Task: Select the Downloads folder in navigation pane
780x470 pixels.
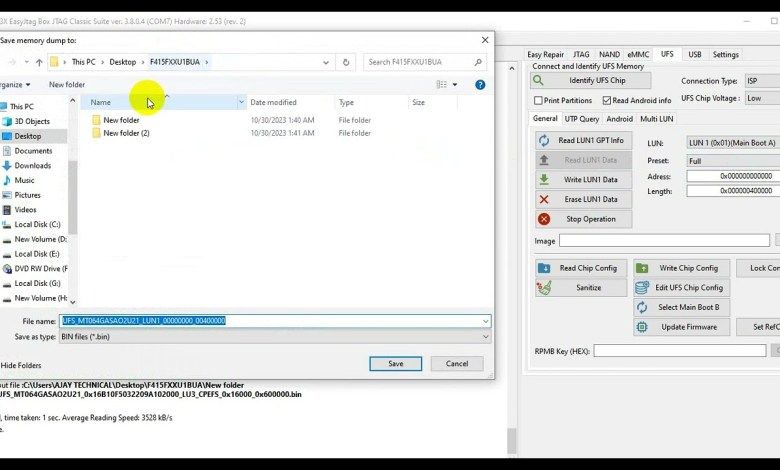Action: point(32,166)
